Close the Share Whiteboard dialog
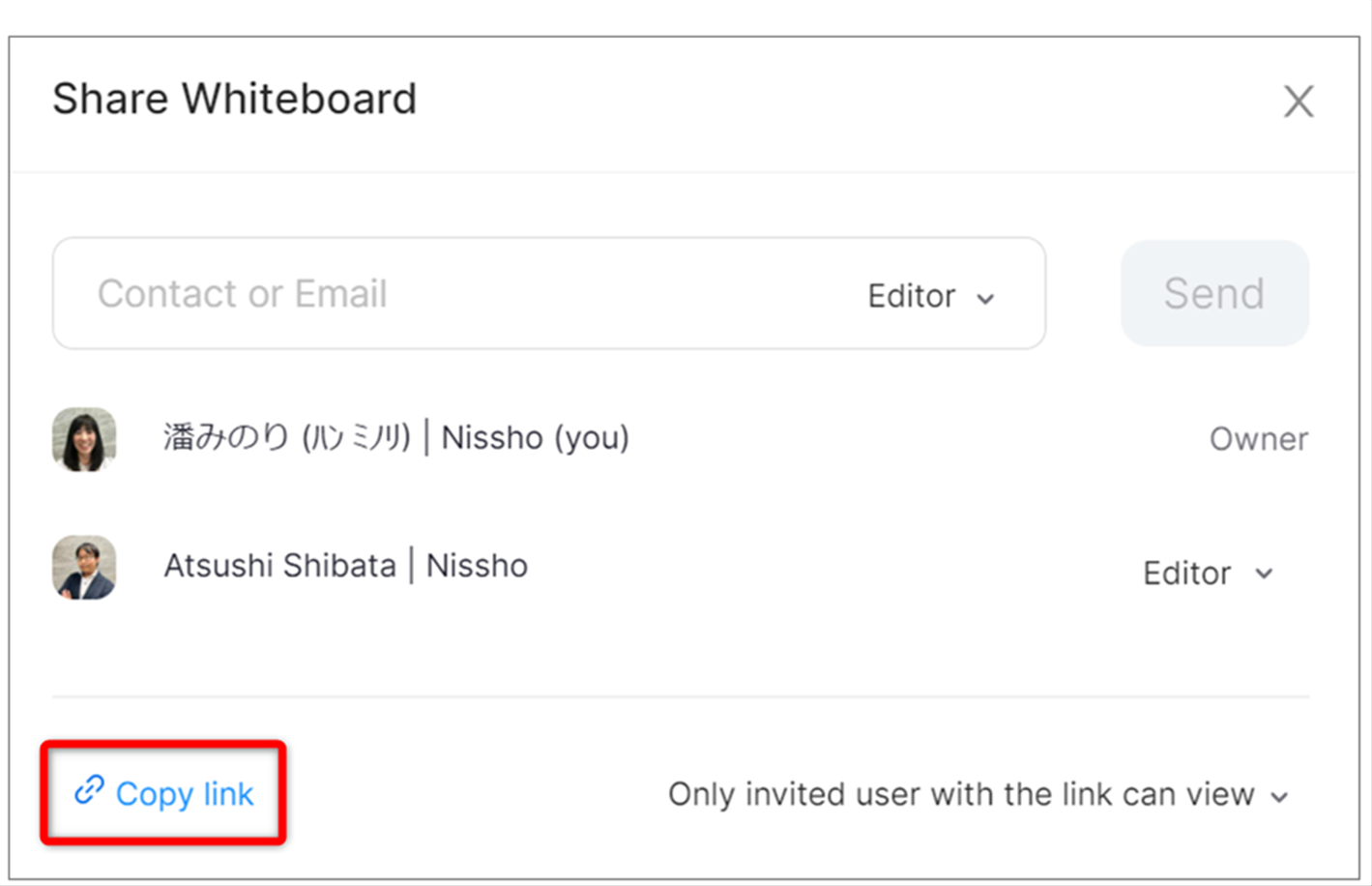Screen dimensions: 1372x886 coord(1299,101)
